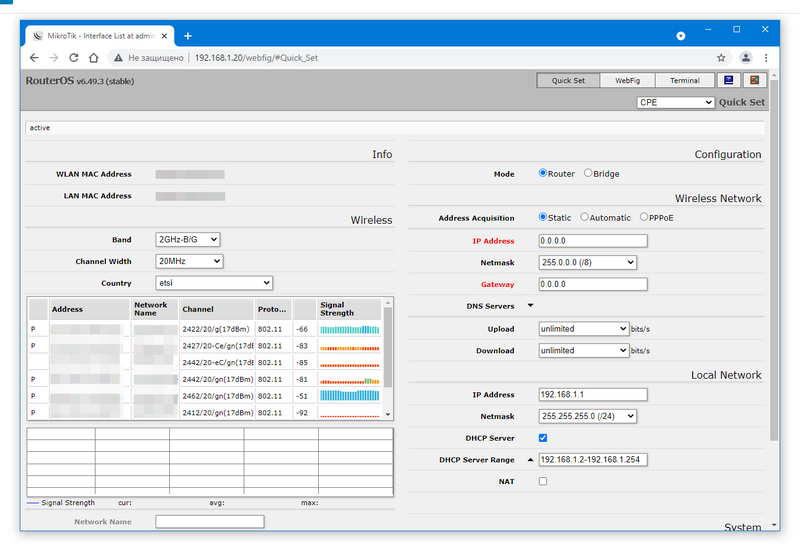Click the wireless IP Address field 0.0.0.0
This screenshot has width=800, height=551.
click(593, 241)
